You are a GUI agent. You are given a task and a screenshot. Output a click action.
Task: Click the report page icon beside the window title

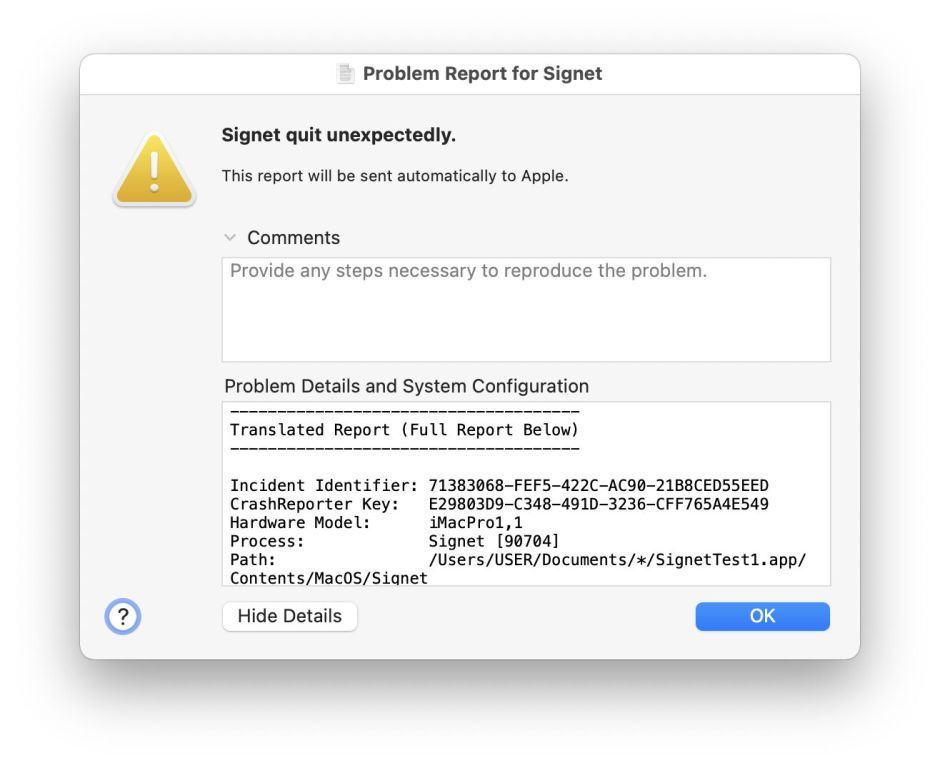[344, 73]
